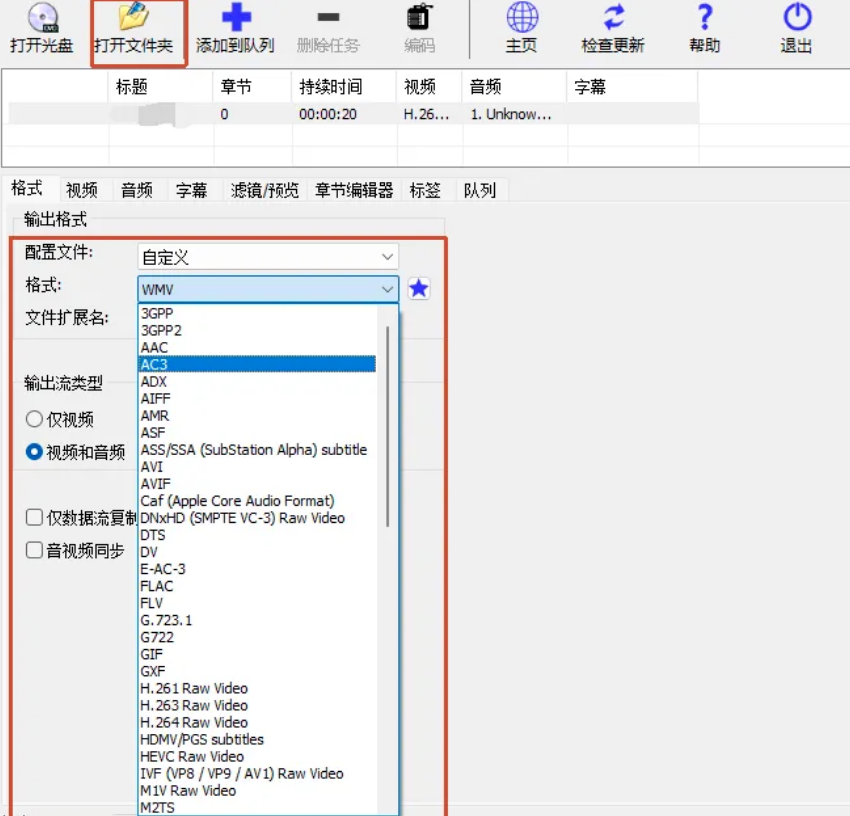Toggle the 仅数据流复制 checkbox
850x816 pixels.
[x=34, y=517]
